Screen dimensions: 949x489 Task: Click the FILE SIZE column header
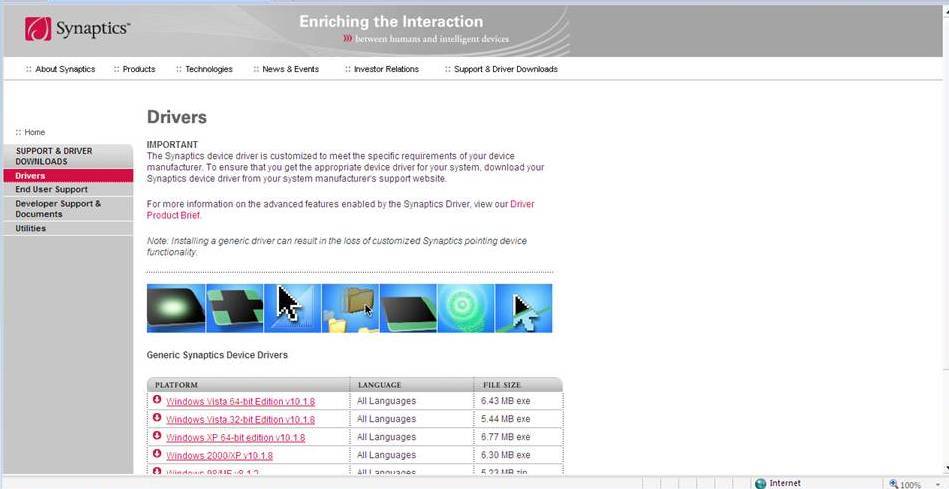(x=502, y=385)
